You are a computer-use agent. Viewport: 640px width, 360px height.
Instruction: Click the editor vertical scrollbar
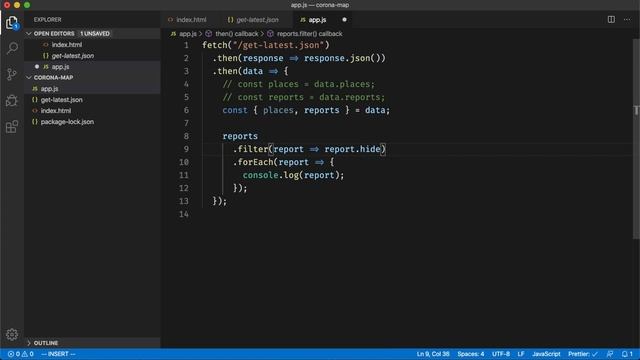click(x=636, y=139)
